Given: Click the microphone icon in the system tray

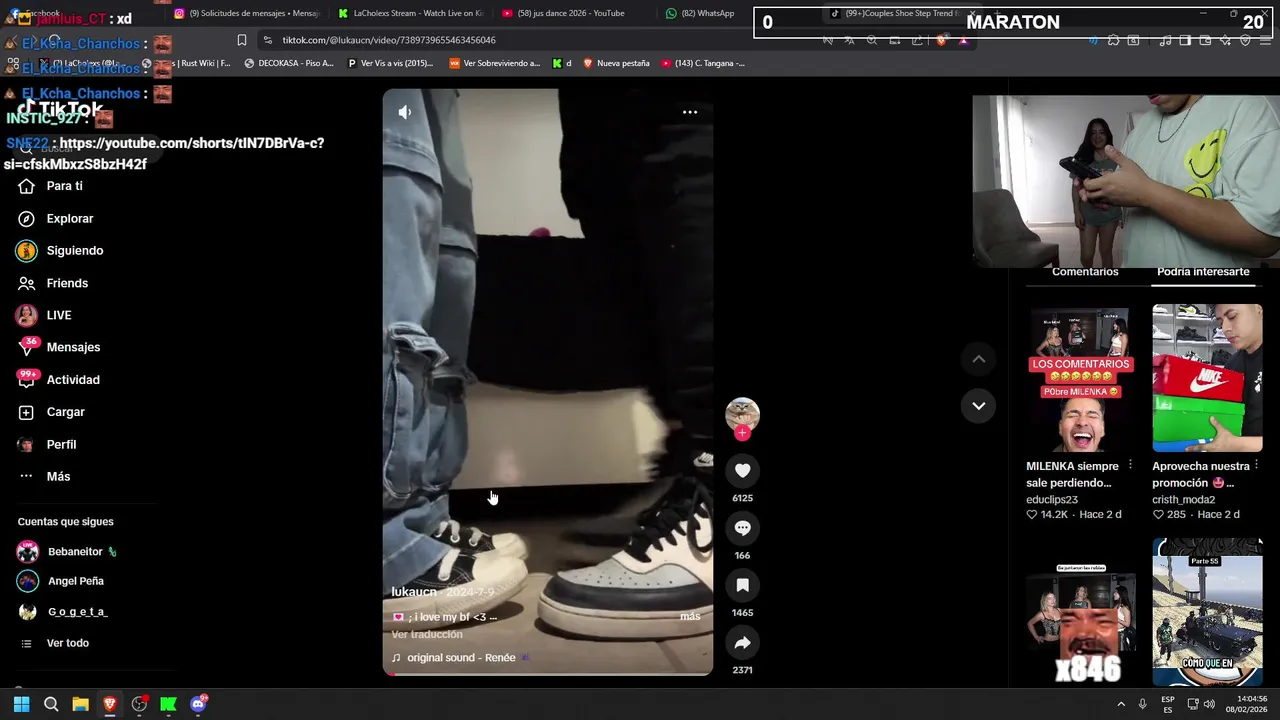Looking at the screenshot, I should [1142, 704].
